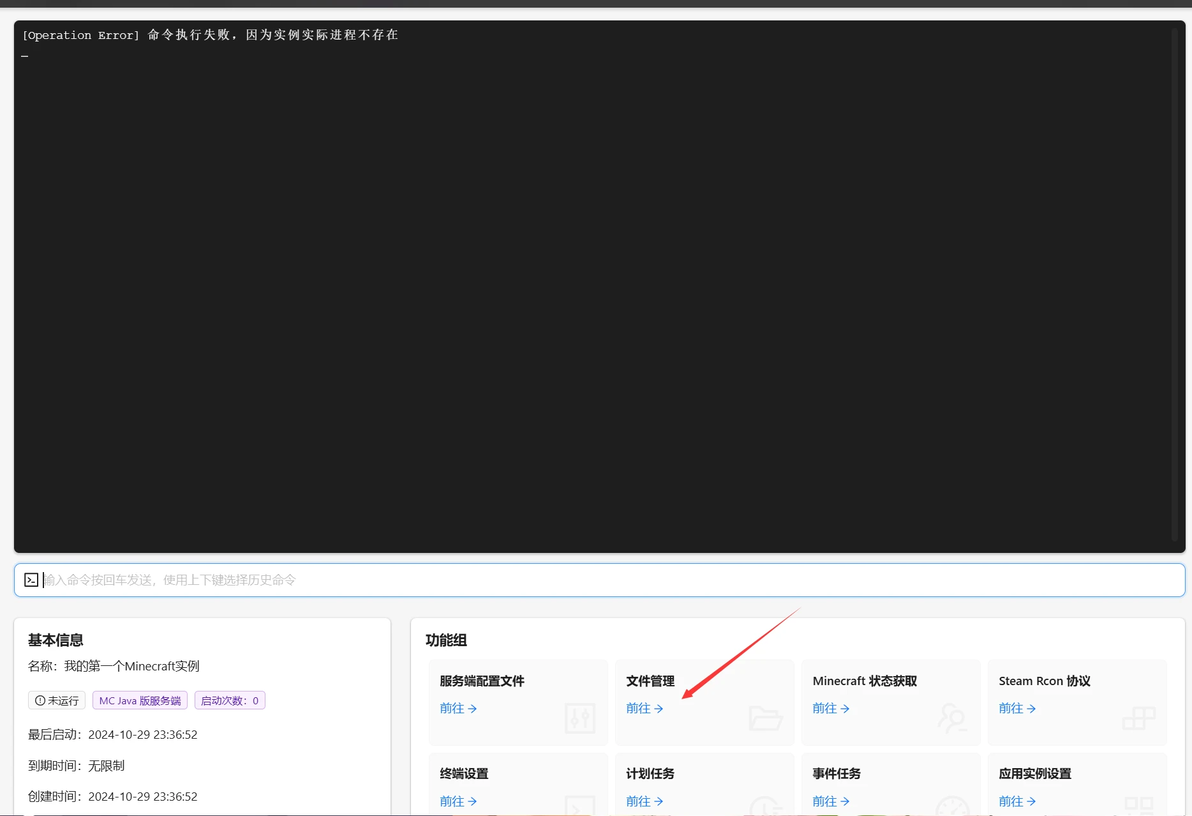Click the blocks icon on Steam Rcon 协议 card
1192x816 pixels.
point(1139,717)
